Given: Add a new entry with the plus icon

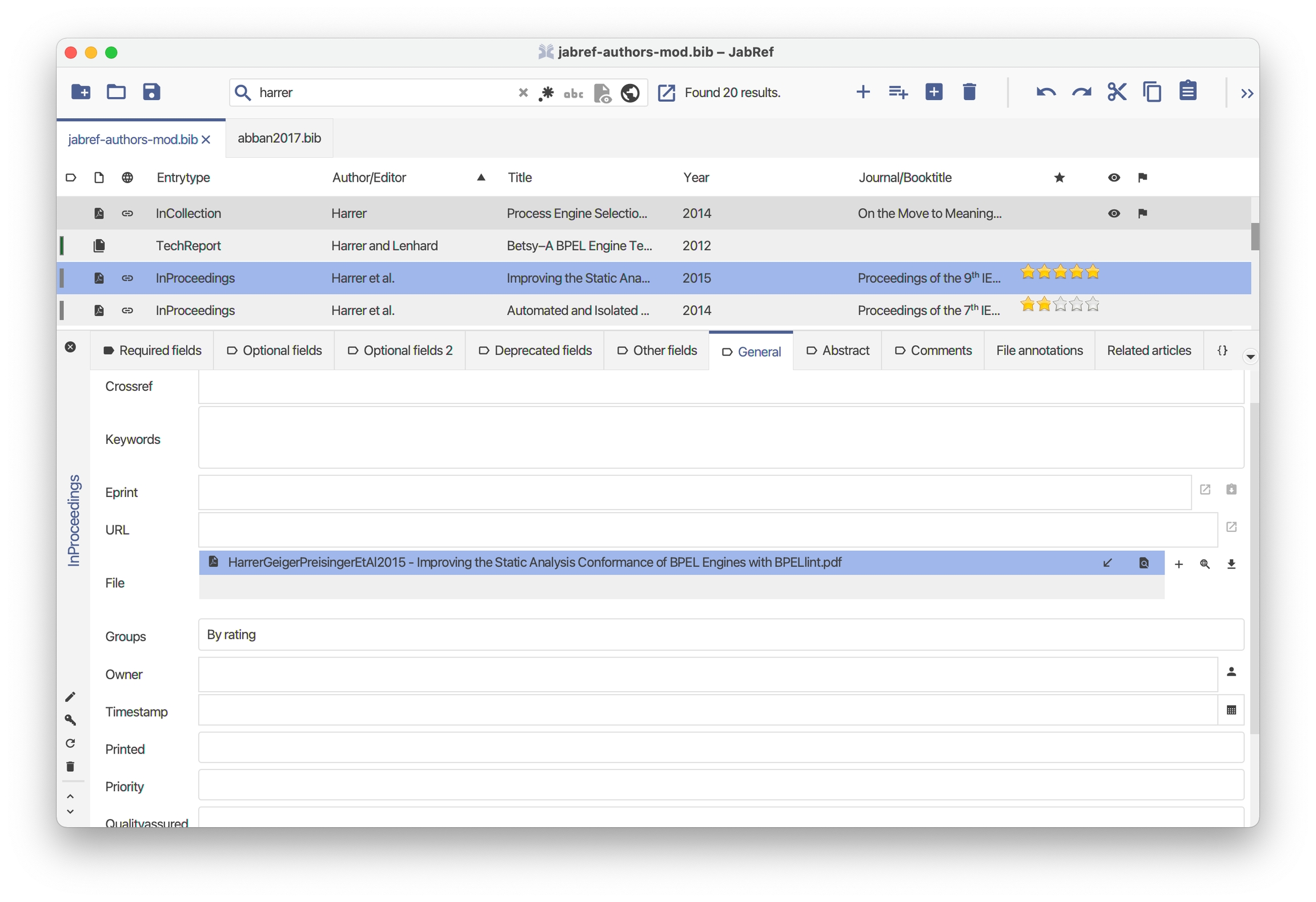Looking at the screenshot, I should pos(863,92).
